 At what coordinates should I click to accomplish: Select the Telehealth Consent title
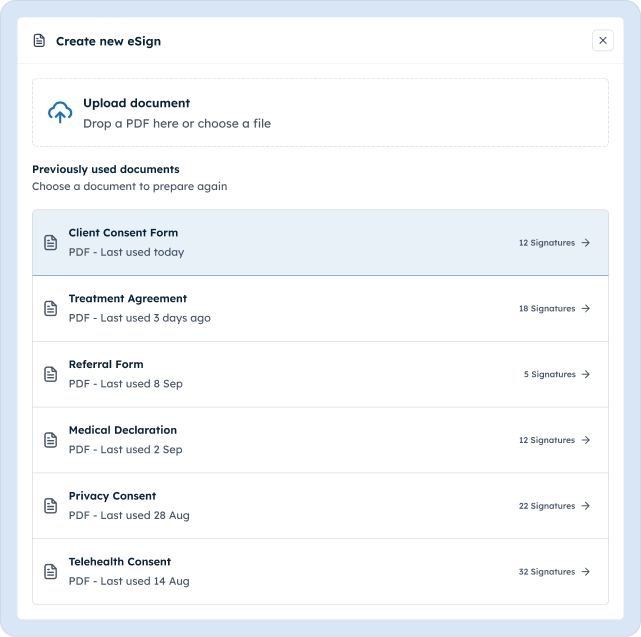[x=120, y=562]
